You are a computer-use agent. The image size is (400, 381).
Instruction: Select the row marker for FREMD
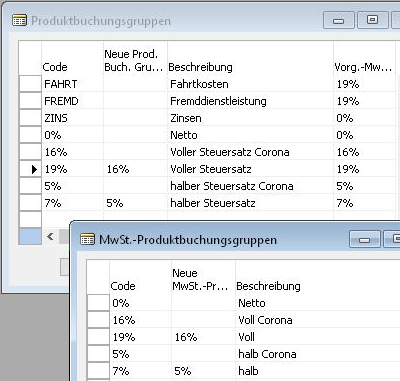(x=30, y=101)
